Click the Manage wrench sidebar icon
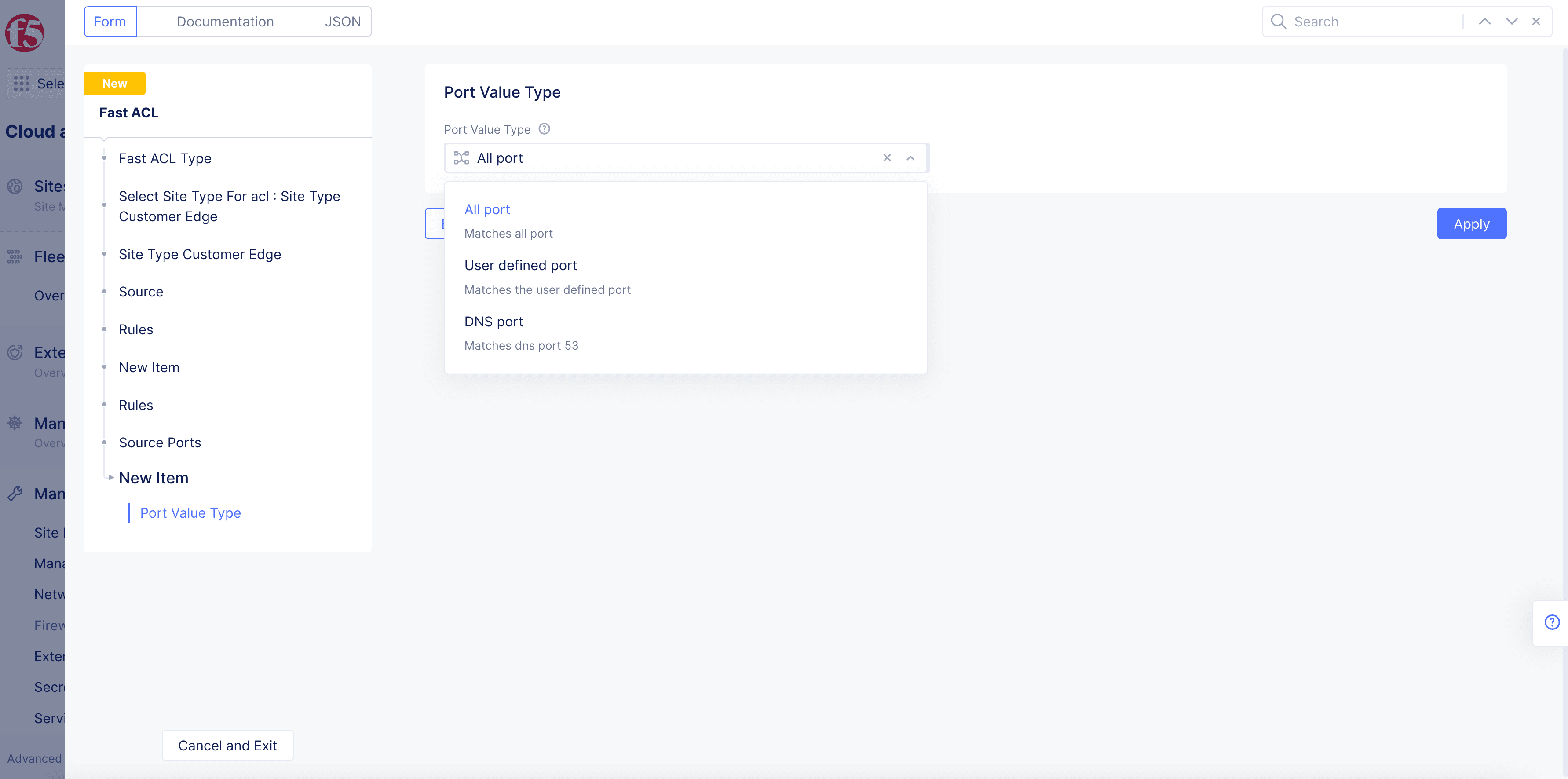Image resolution: width=1568 pixels, height=779 pixels. pos(15,494)
